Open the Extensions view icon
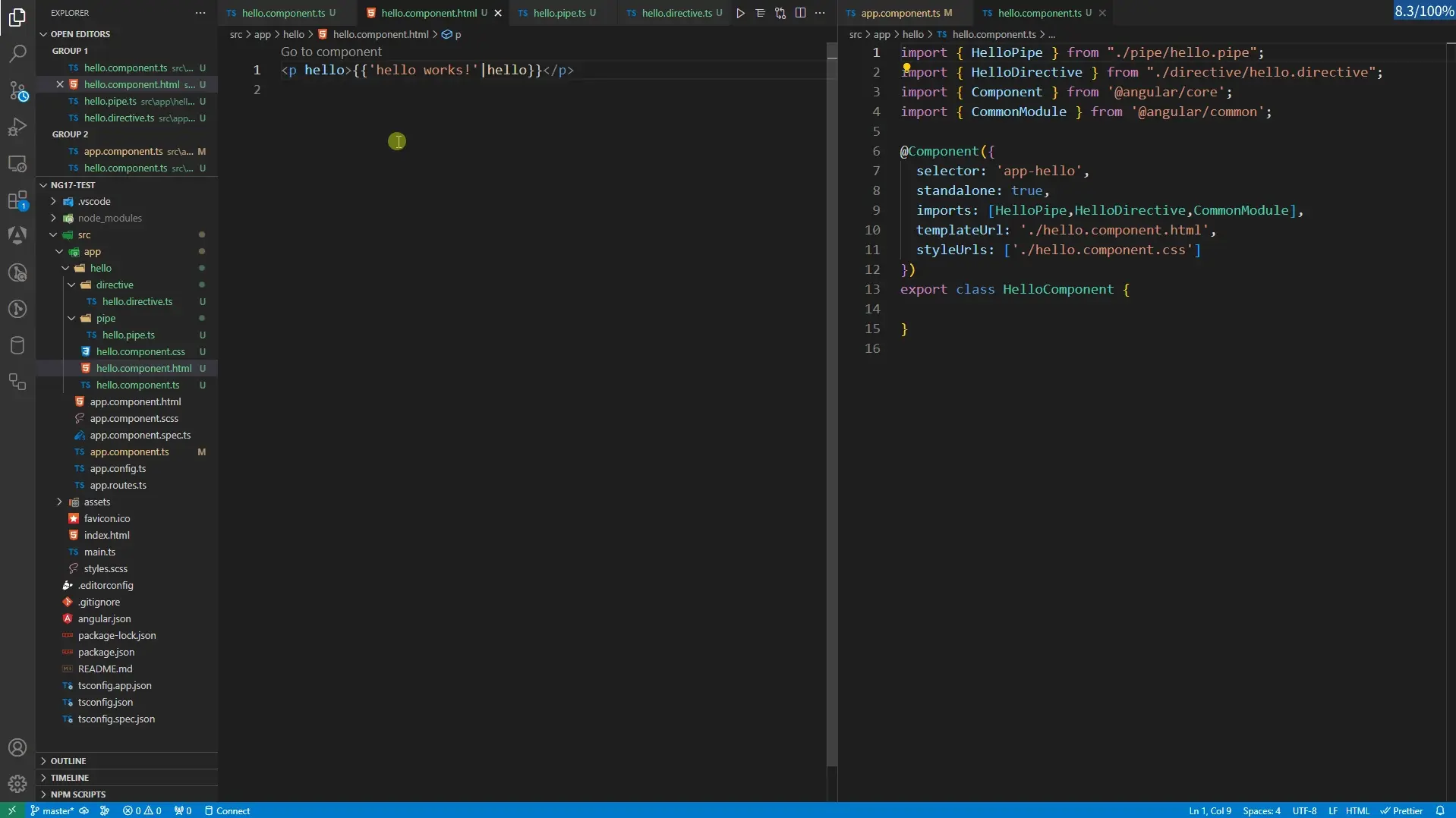Screen dimensions: 1456x818 [x=17, y=201]
